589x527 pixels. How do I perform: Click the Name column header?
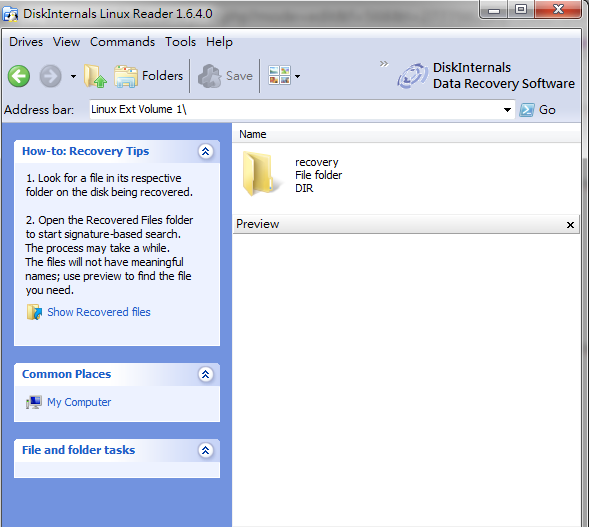click(252, 134)
